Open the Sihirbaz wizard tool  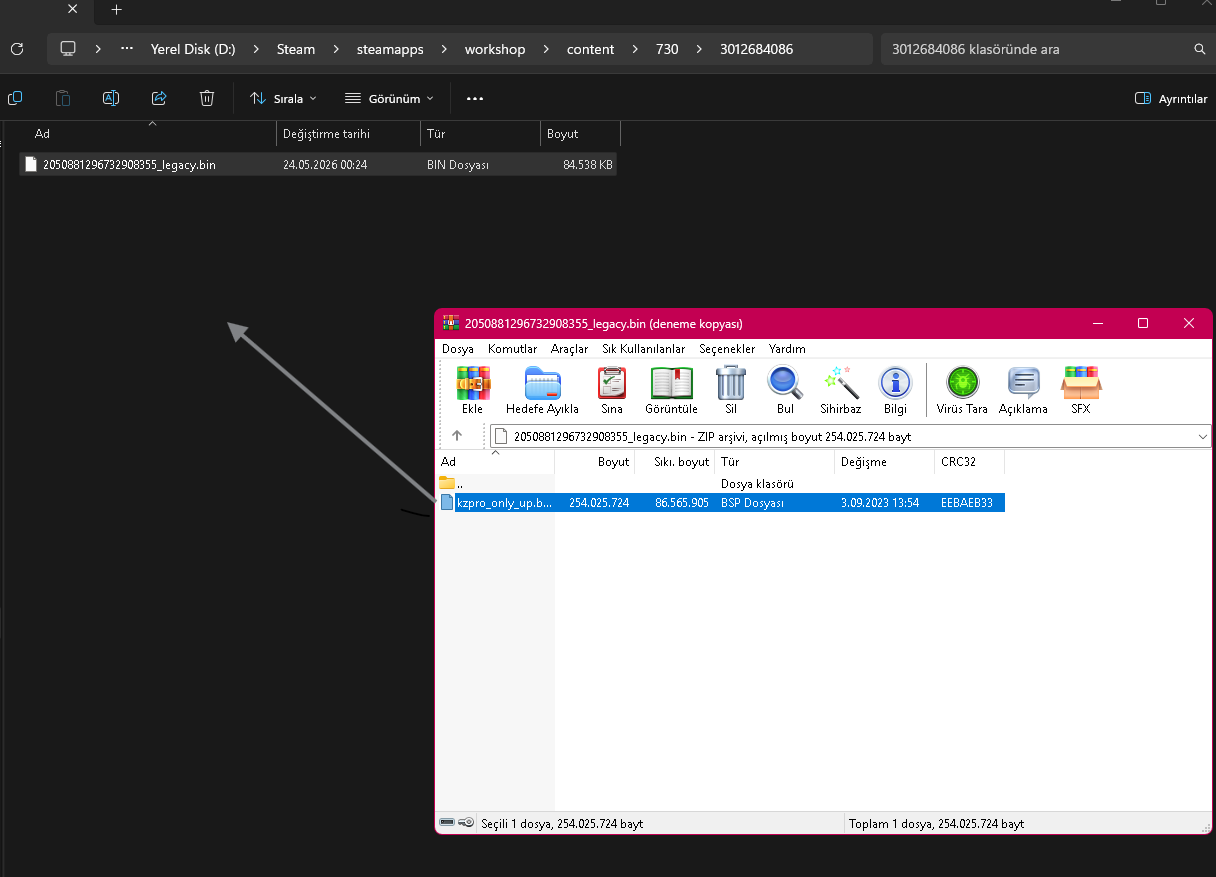840,383
